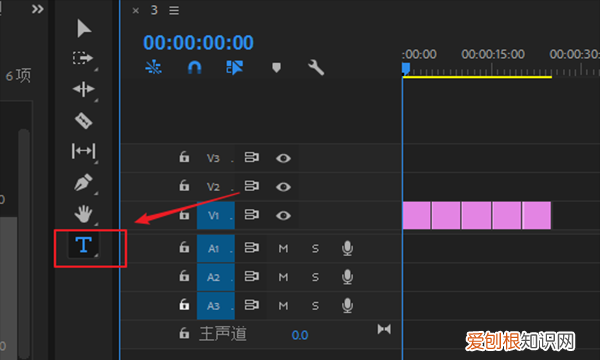Enable voice-over record on A2

347,277
